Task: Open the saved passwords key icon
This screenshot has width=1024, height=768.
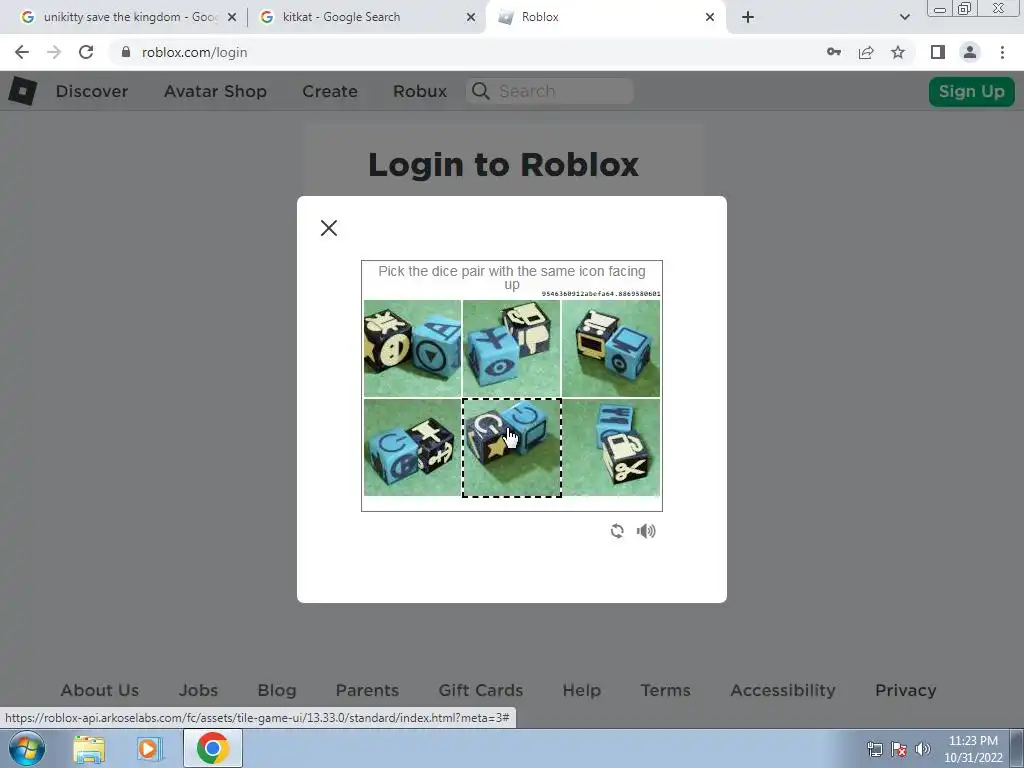Action: [x=834, y=52]
